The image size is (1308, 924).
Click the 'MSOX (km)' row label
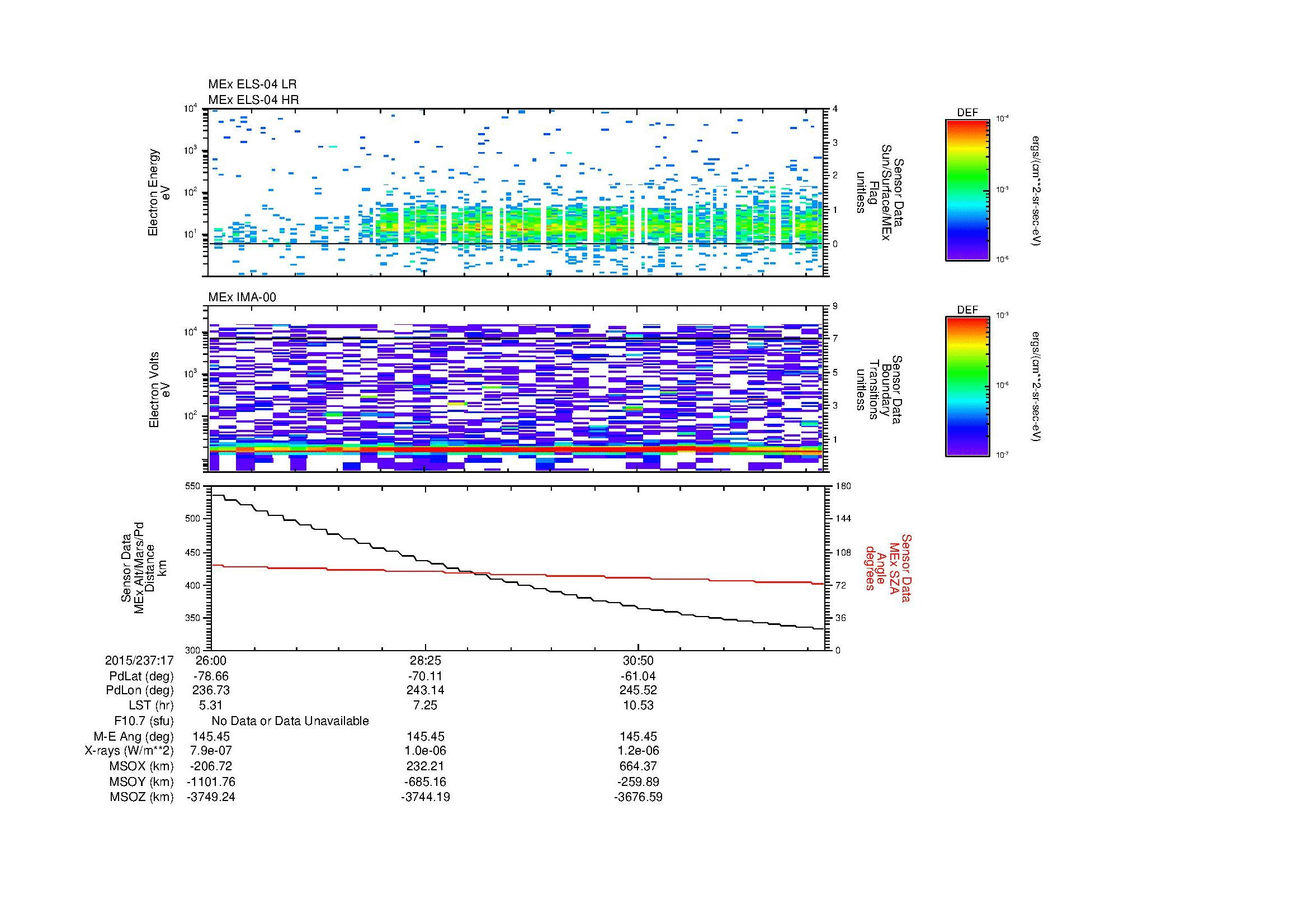[142, 766]
